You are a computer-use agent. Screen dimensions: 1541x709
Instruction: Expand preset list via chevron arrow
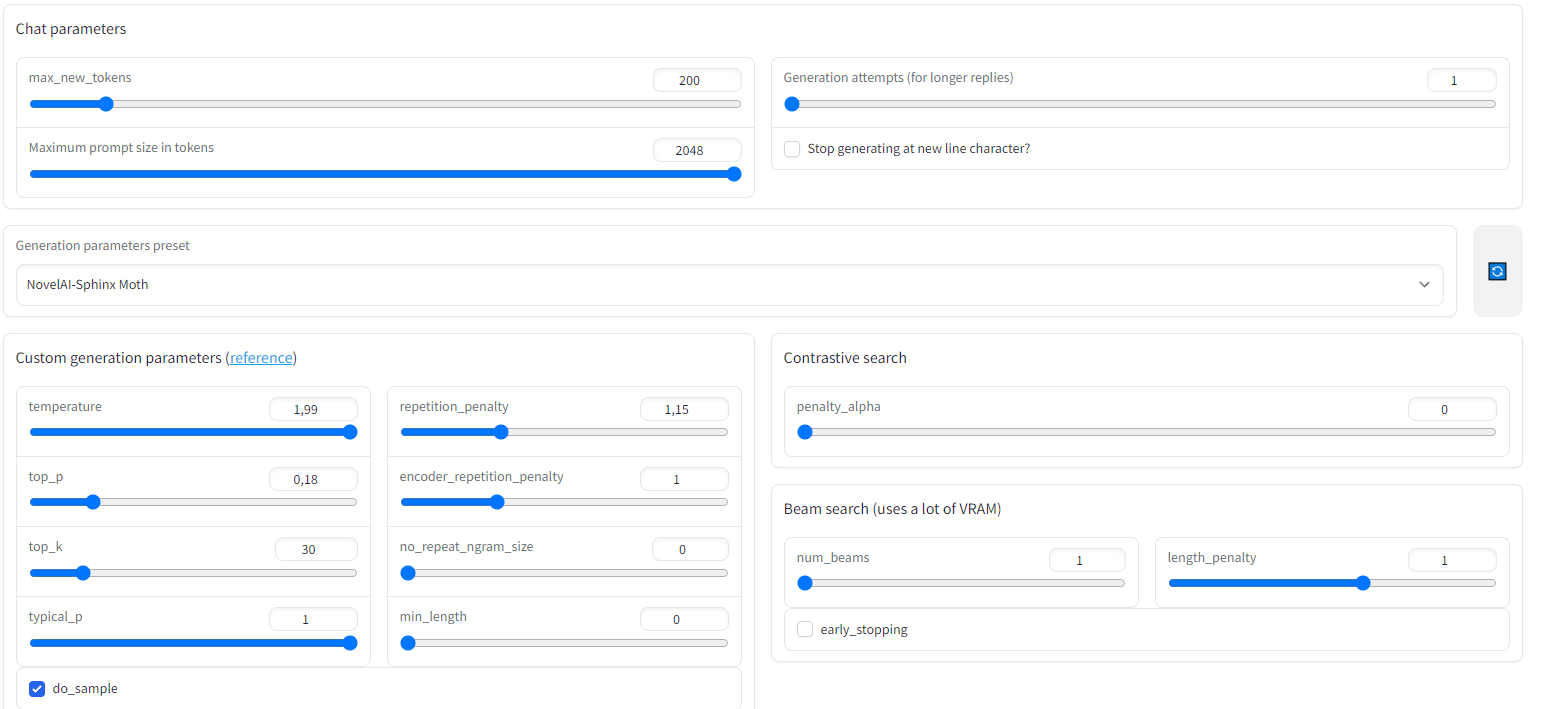click(x=1424, y=285)
